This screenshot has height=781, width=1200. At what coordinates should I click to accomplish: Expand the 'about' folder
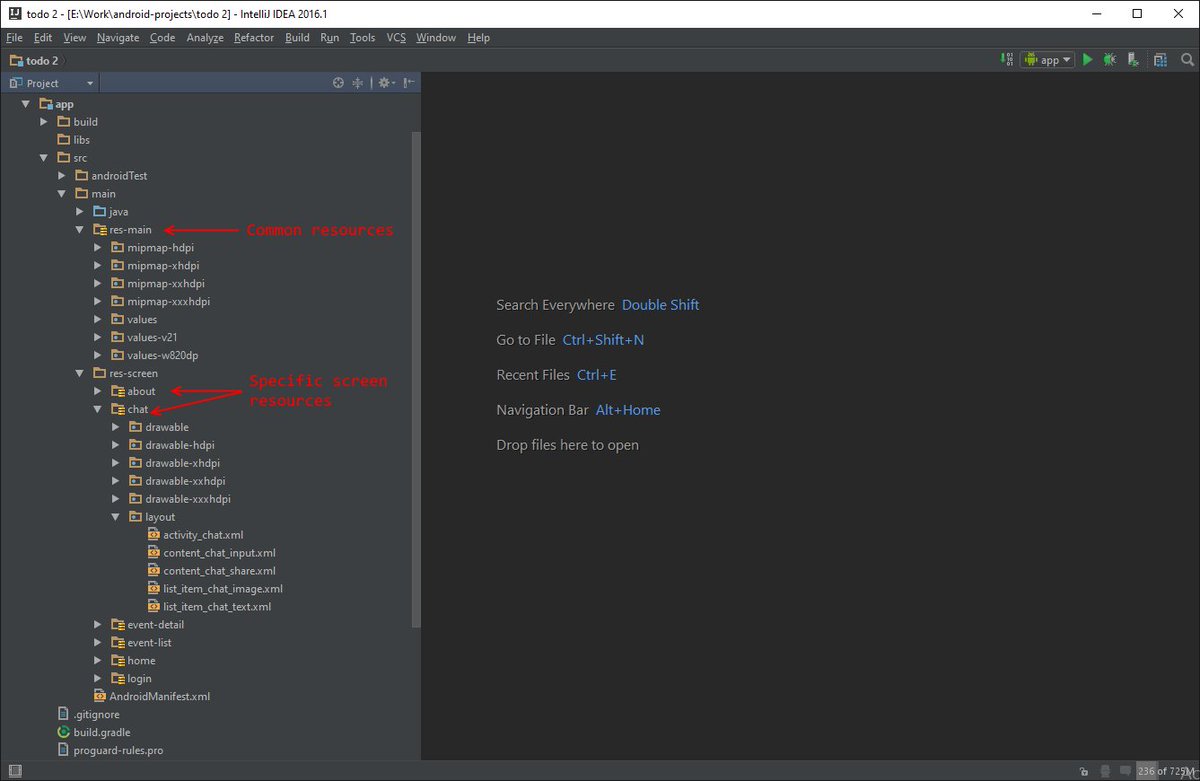97,392
